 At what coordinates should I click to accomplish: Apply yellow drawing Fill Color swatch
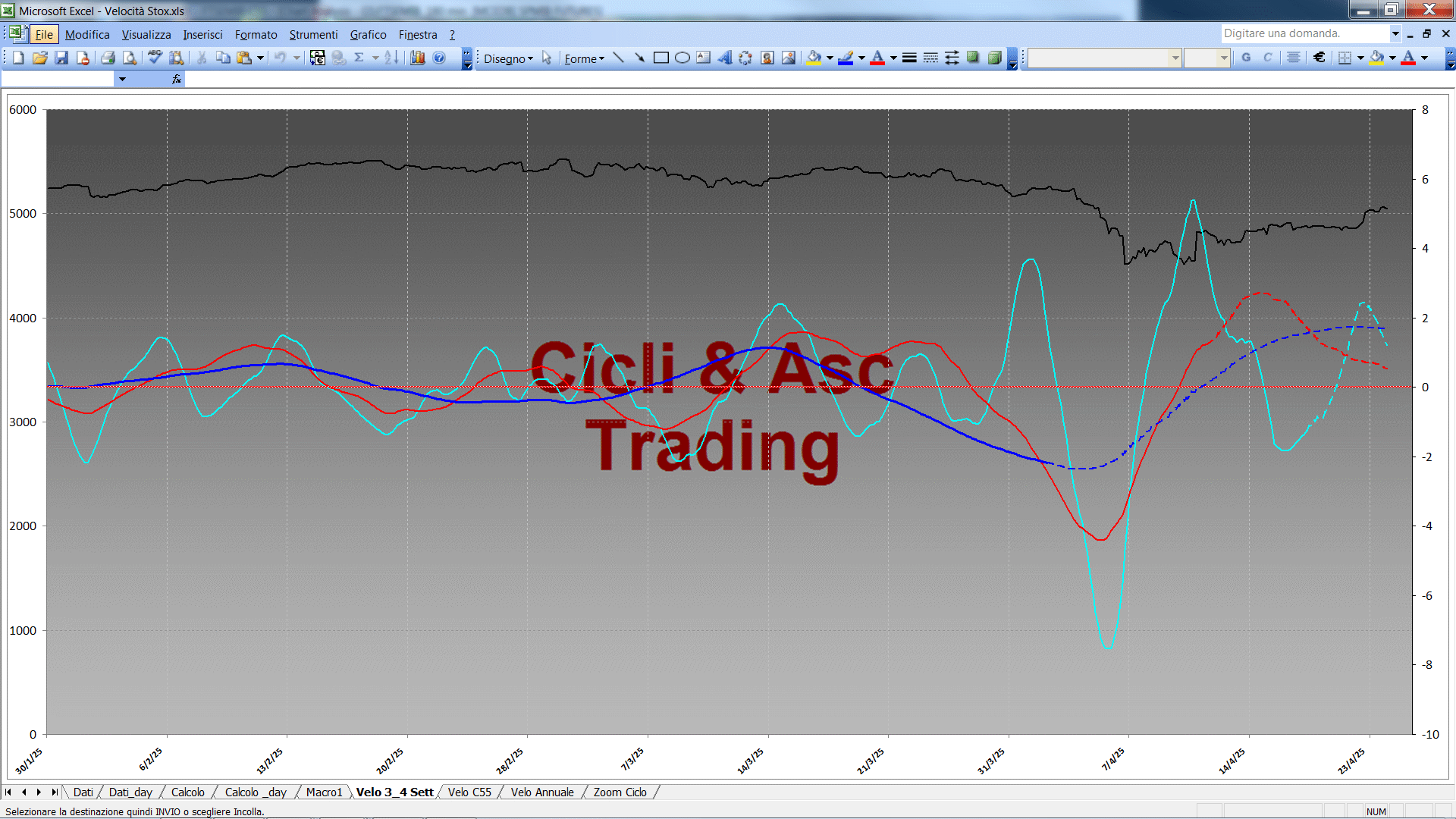pyautogui.click(x=814, y=58)
